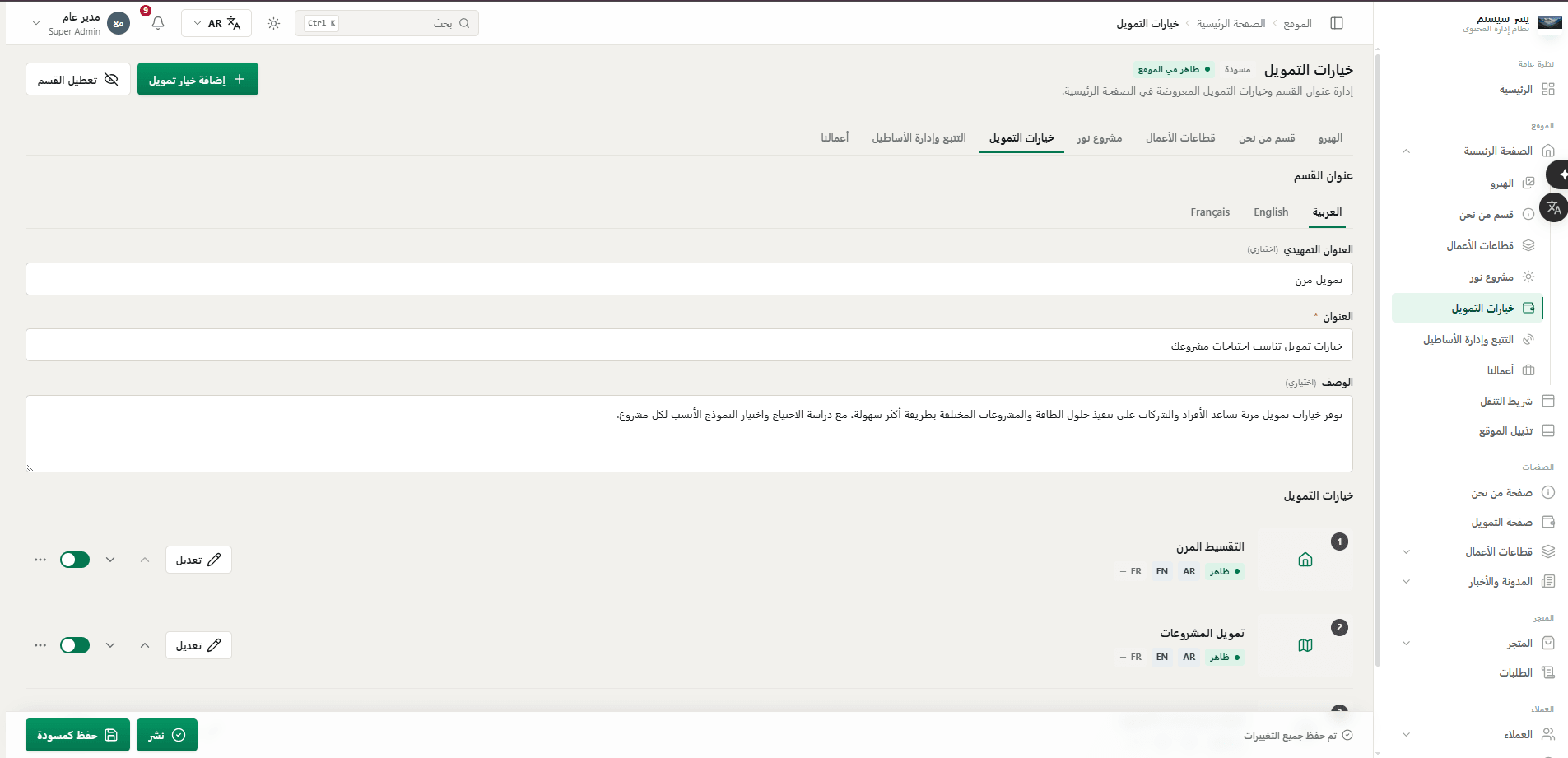
Task: Switch to the مشروع نور tab
Action: point(1099,138)
